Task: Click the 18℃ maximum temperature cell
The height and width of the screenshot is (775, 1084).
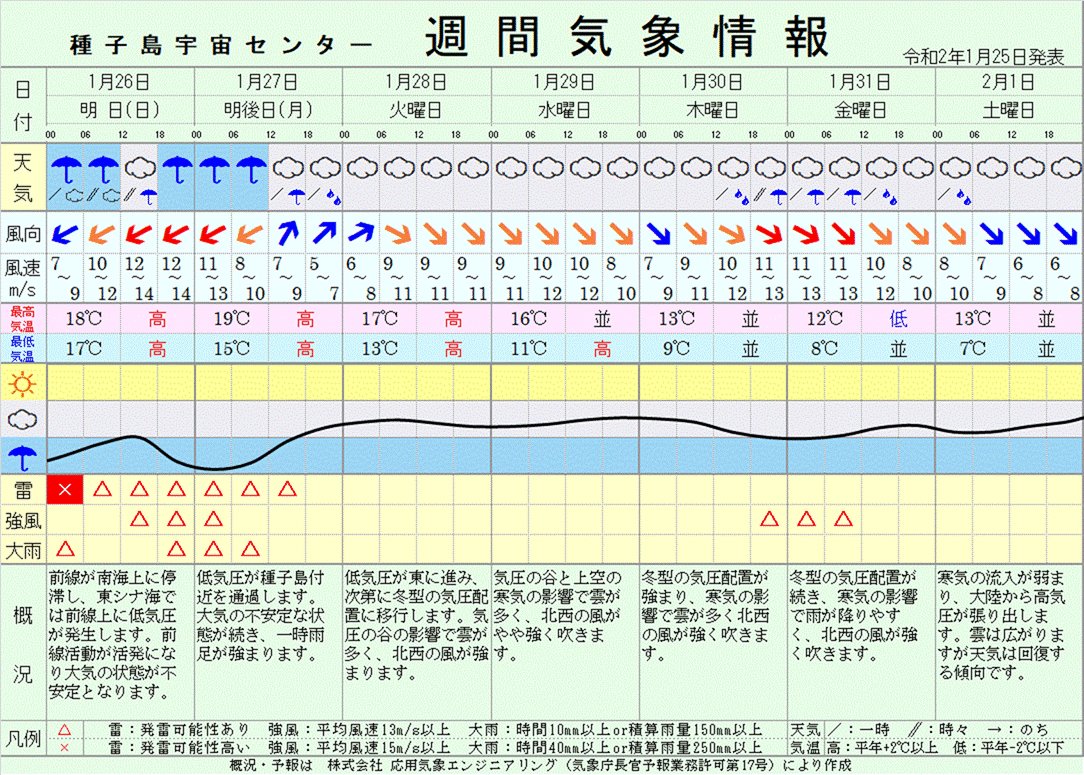Action: click(x=84, y=319)
